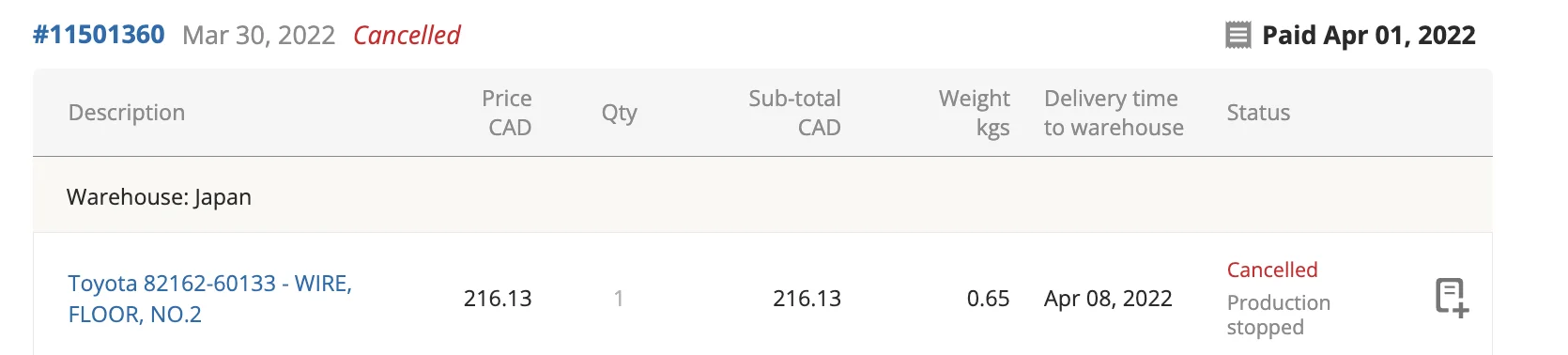
Task: Click the Production stopped status note
Action: click(x=1278, y=315)
